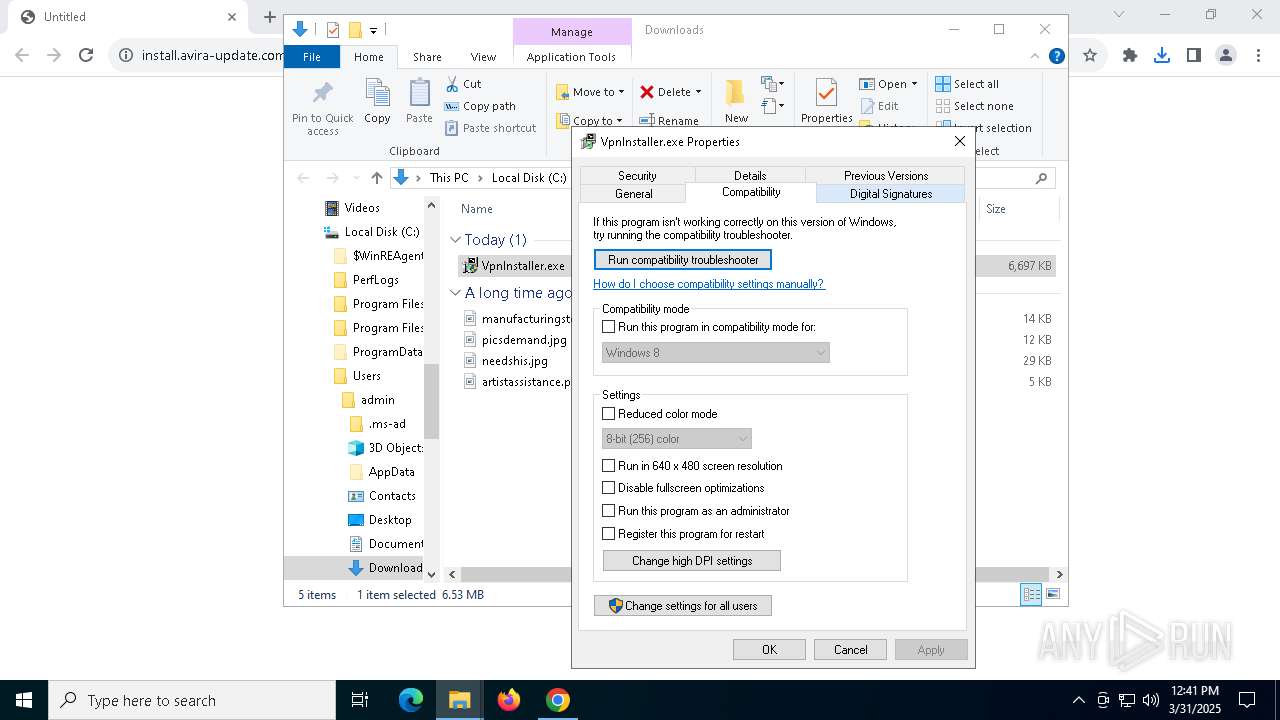The width and height of the screenshot is (1280, 720).
Task: Click the New folder icon
Action: (736, 93)
